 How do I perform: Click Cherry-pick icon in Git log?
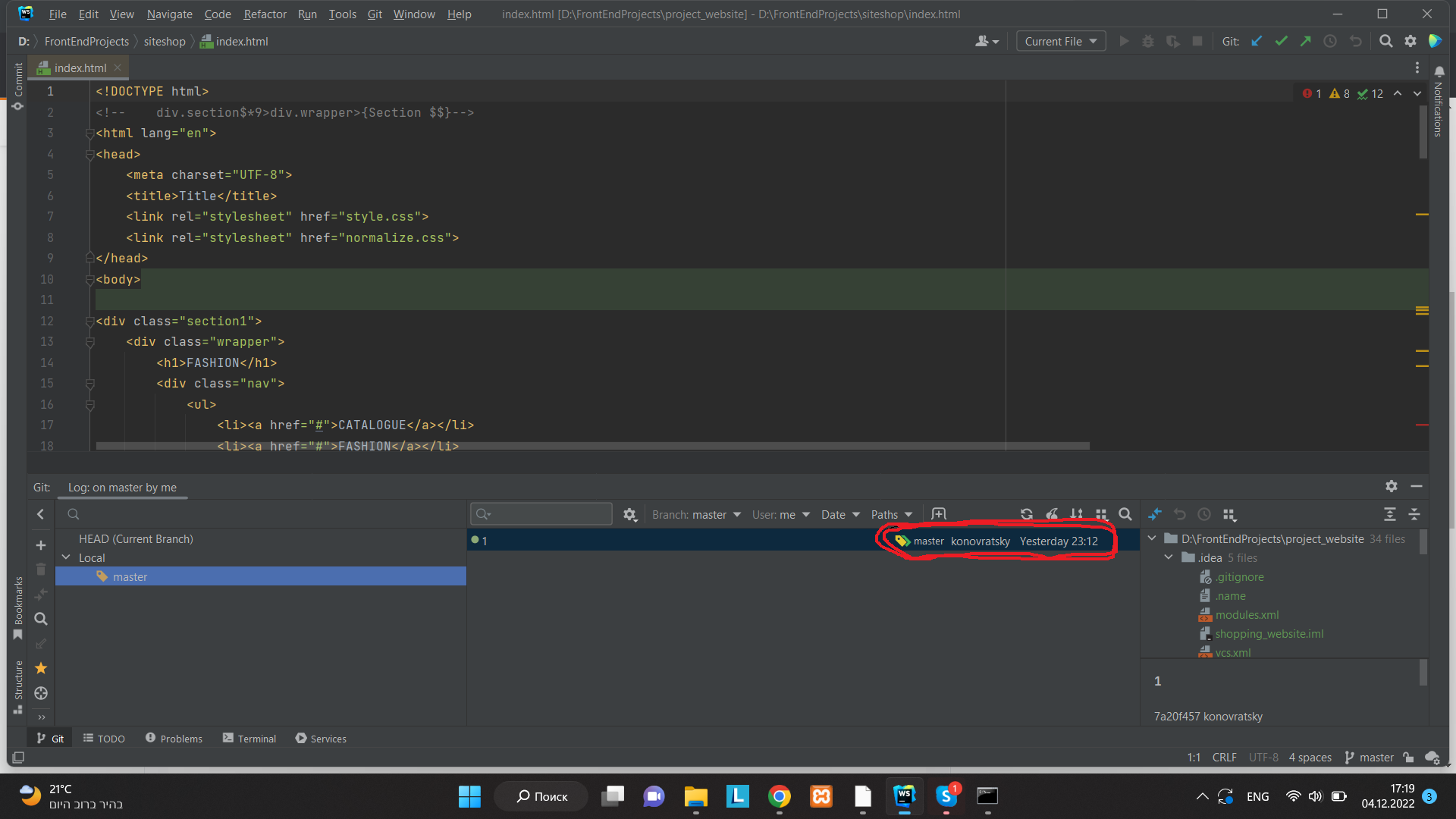[x=1051, y=515]
